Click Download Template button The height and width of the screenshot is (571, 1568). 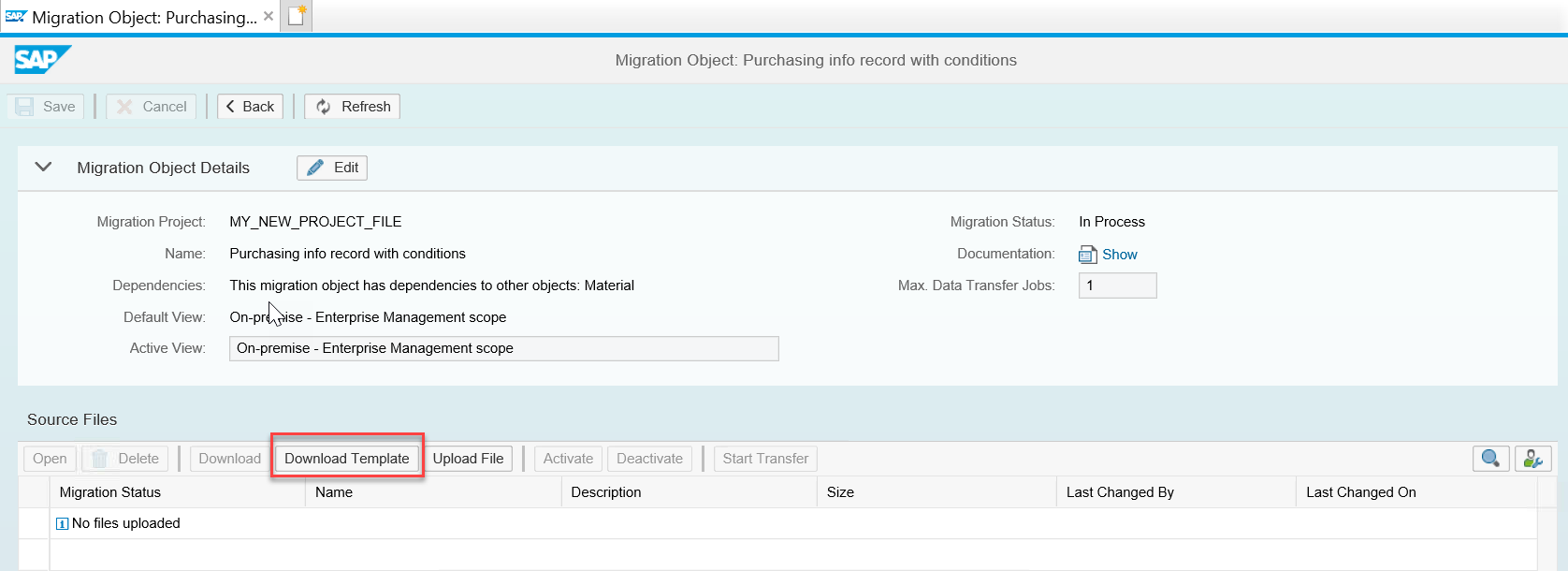(x=347, y=459)
